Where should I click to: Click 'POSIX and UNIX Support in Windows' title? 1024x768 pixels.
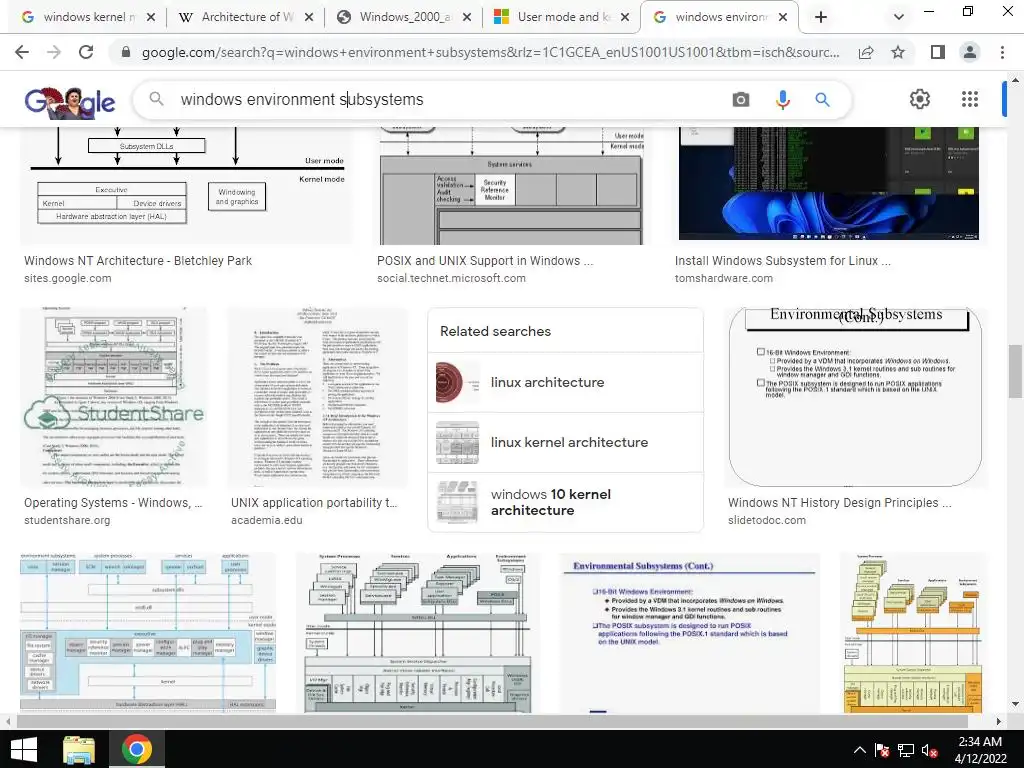coord(485,261)
